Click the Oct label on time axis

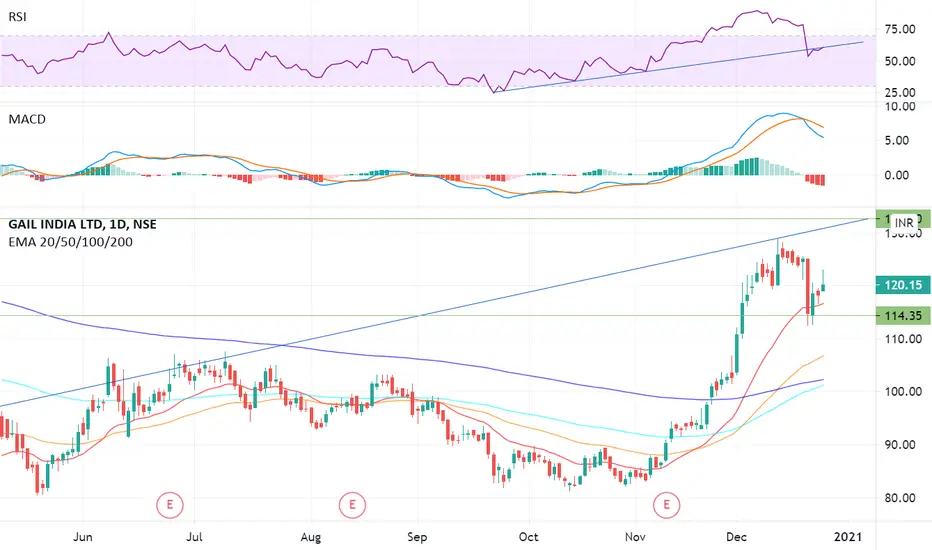528,537
